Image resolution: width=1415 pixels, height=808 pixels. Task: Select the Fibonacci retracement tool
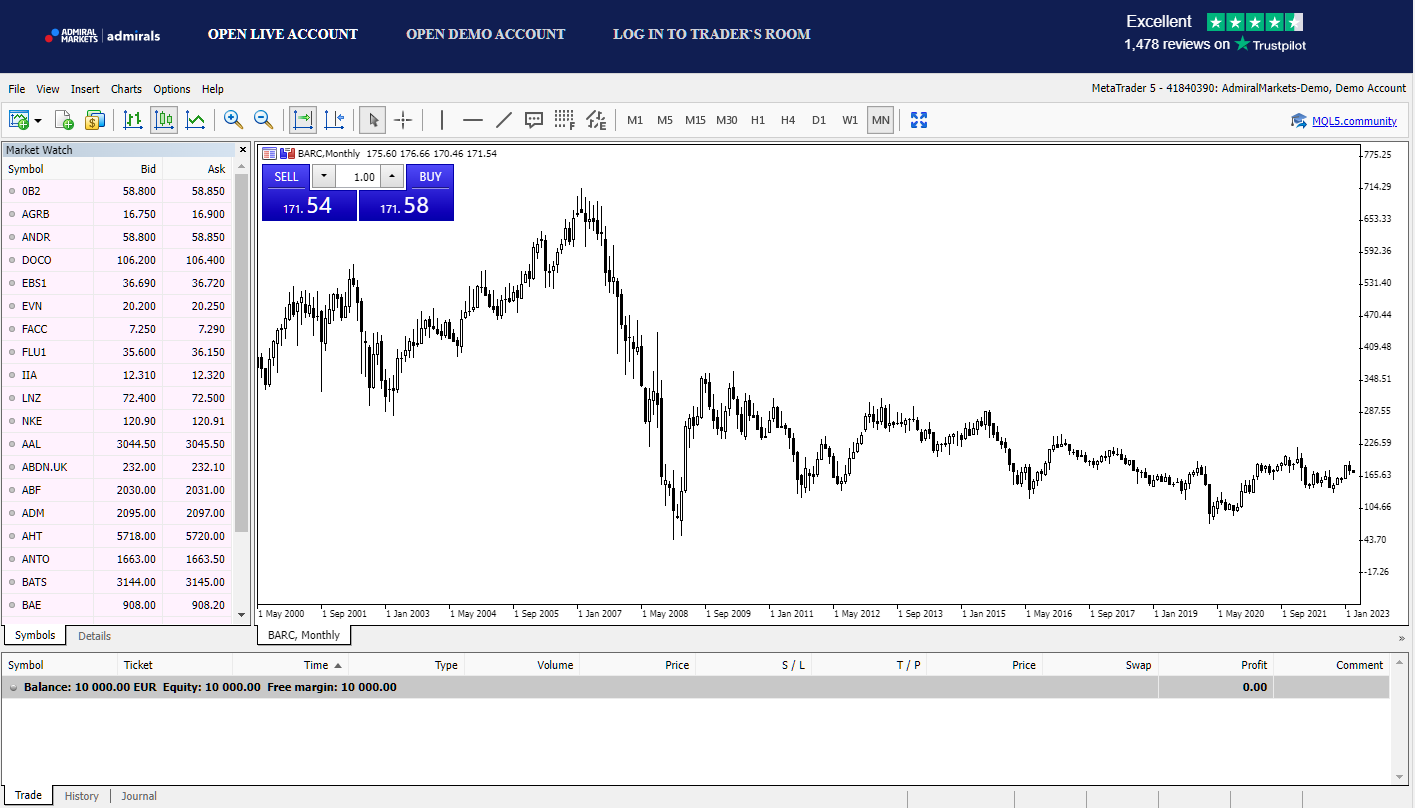tap(565, 120)
